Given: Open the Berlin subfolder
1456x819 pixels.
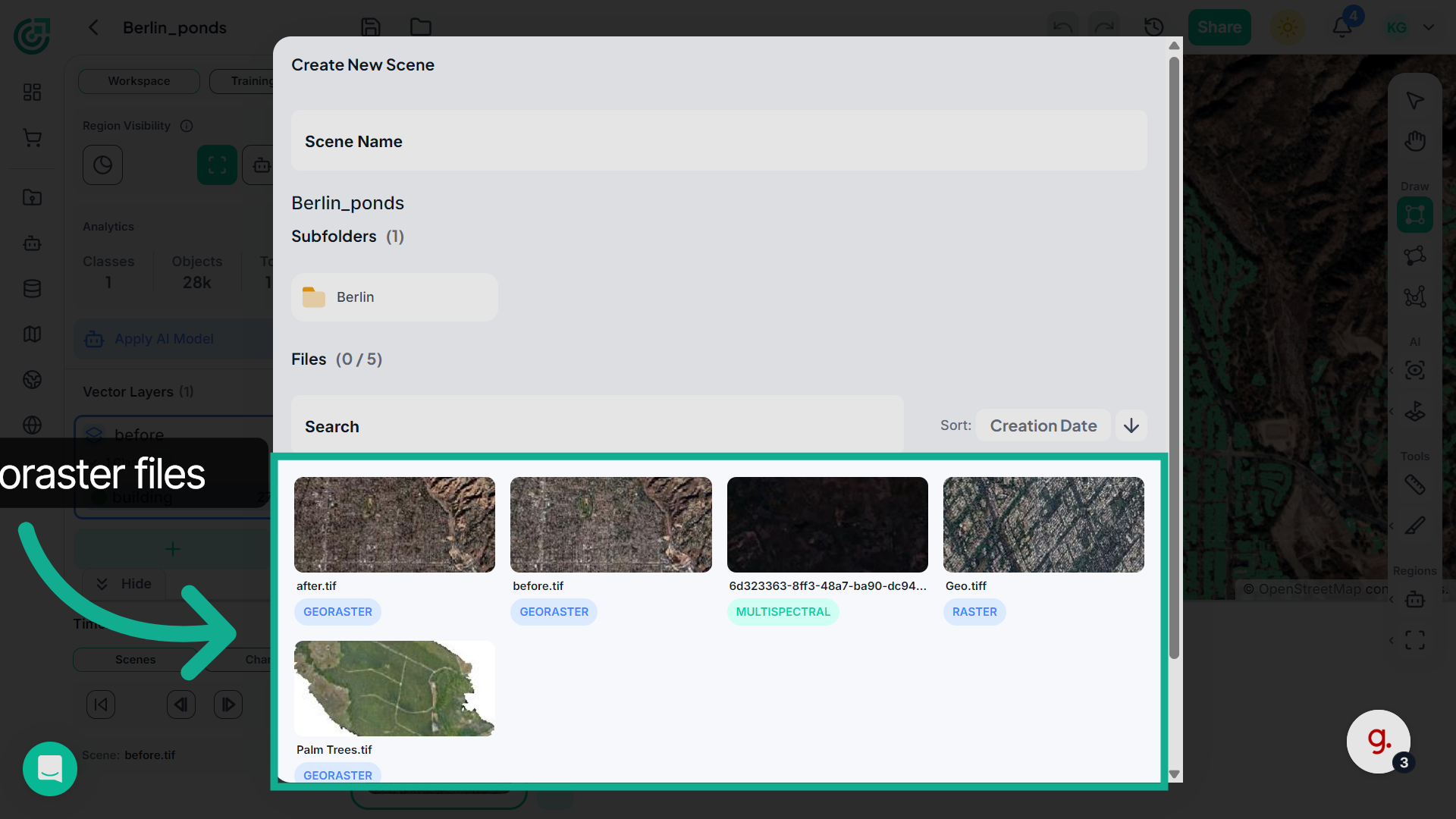Looking at the screenshot, I should click(394, 297).
